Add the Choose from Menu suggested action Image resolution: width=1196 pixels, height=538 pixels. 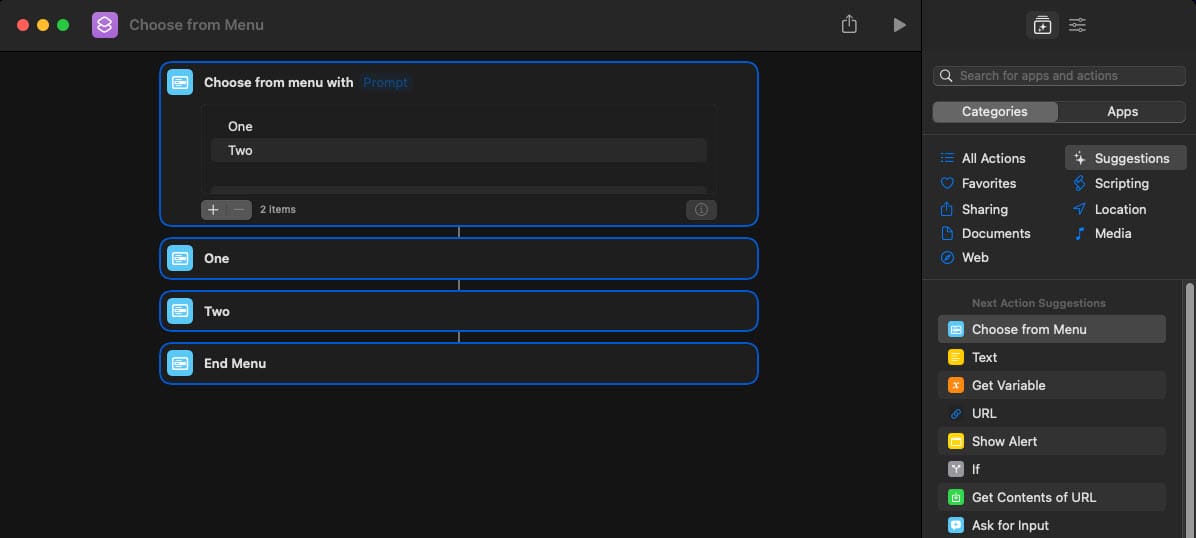click(x=1051, y=329)
